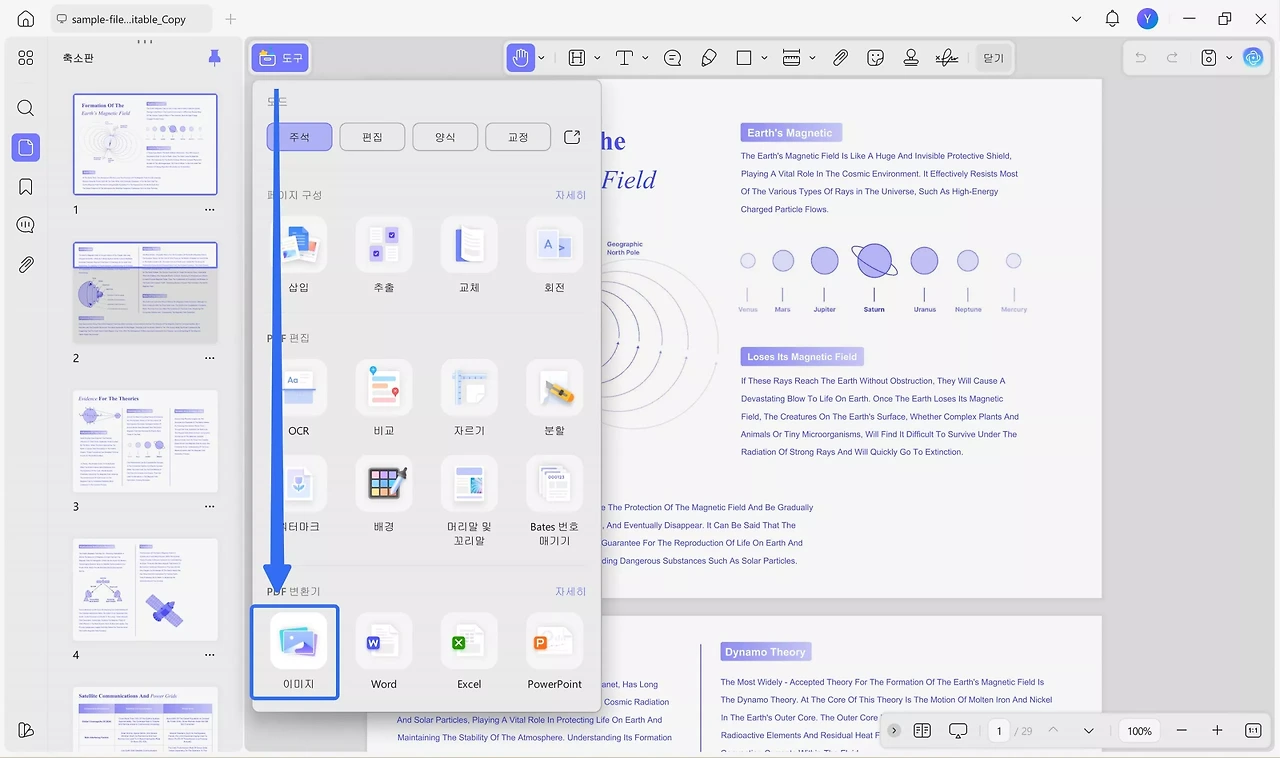Switch to 교정 mode tab
This screenshot has width=1280, height=758.
click(x=518, y=137)
